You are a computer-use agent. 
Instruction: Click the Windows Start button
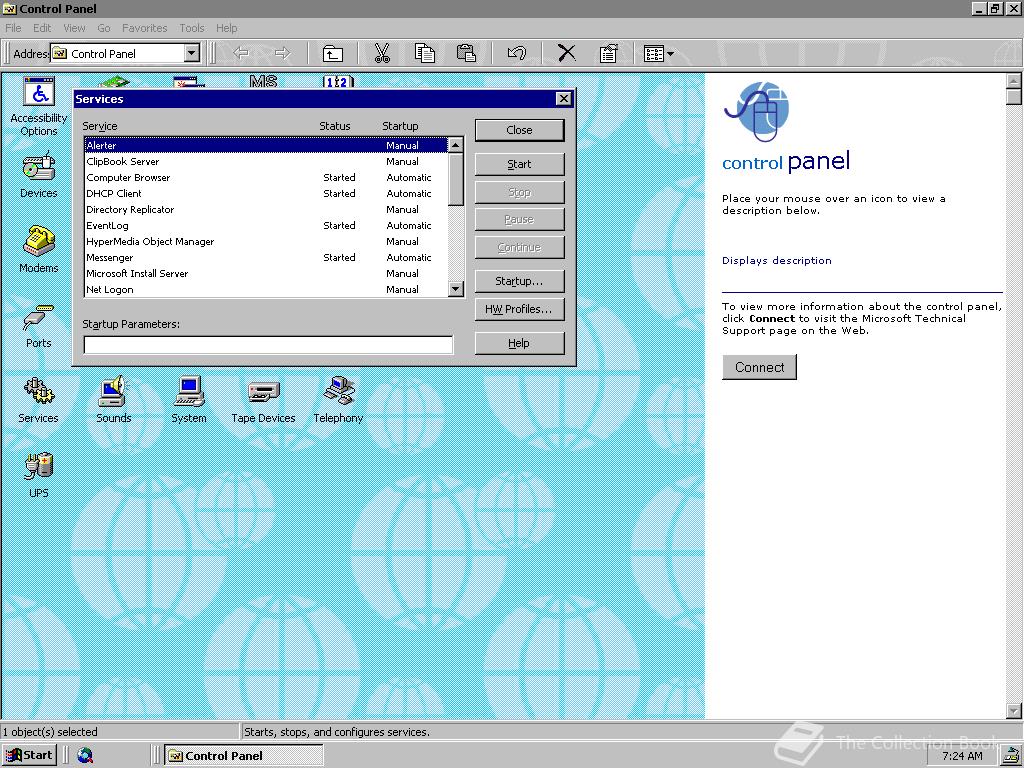pyautogui.click(x=30, y=756)
